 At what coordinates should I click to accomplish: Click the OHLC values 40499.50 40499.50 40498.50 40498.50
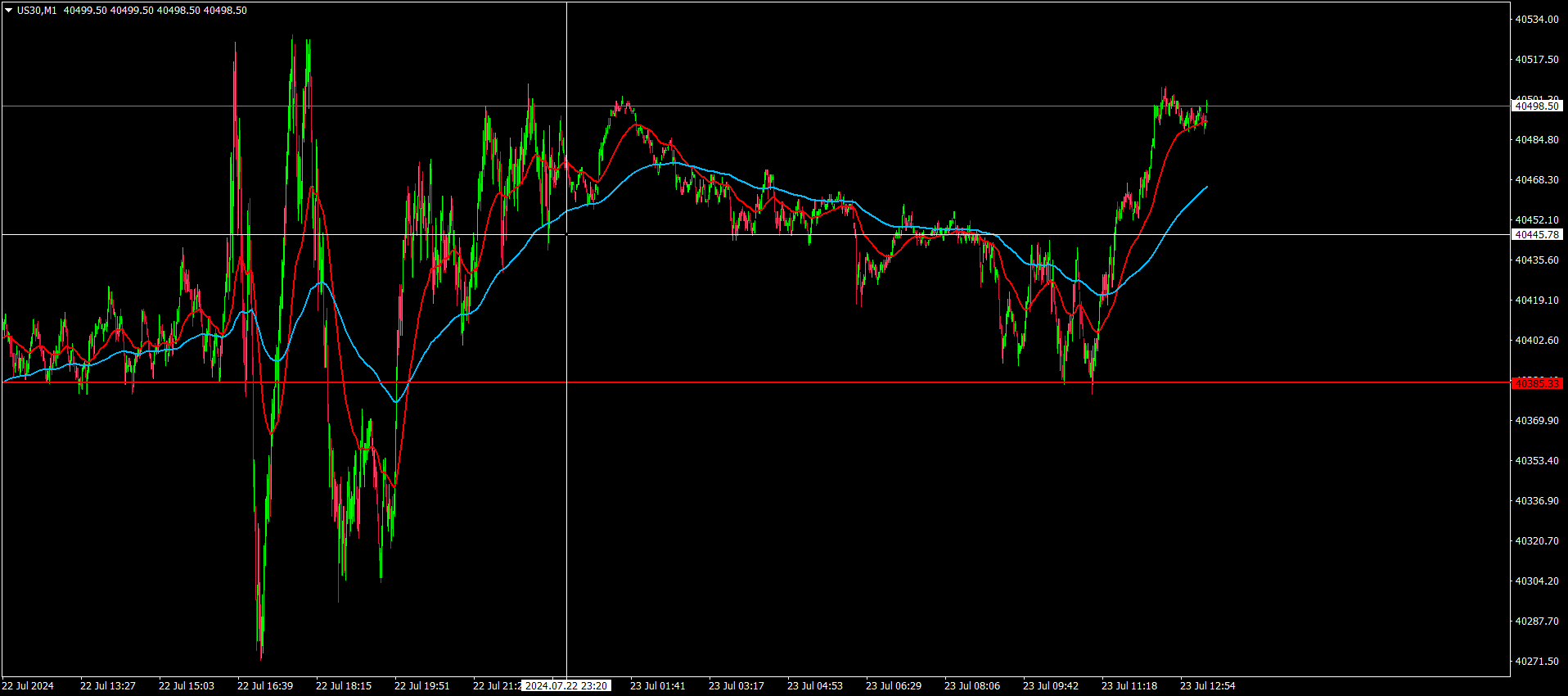(x=155, y=11)
